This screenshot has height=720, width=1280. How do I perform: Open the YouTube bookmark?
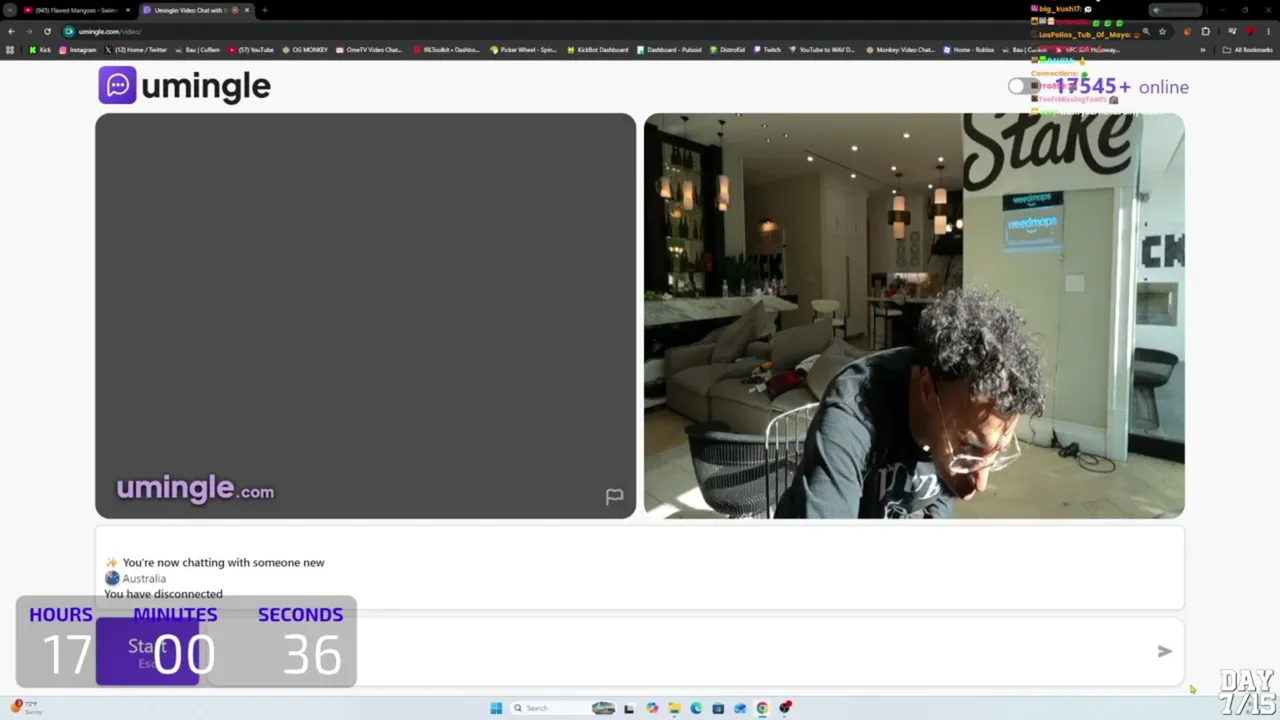pos(251,50)
